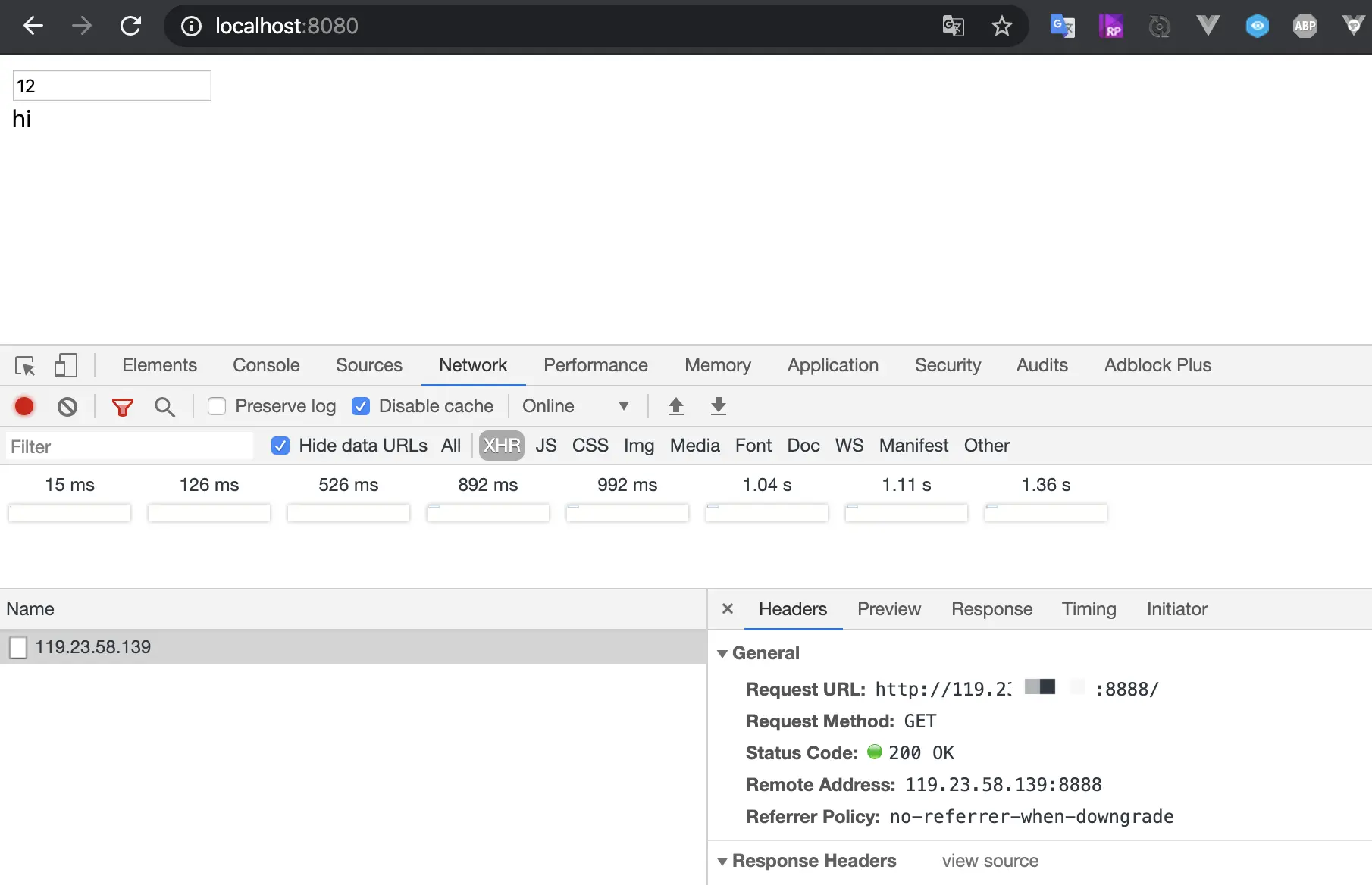Stop recording the network log
Image resolution: width=1372 pixels, height=885 pixels.
tap(24, 407)
